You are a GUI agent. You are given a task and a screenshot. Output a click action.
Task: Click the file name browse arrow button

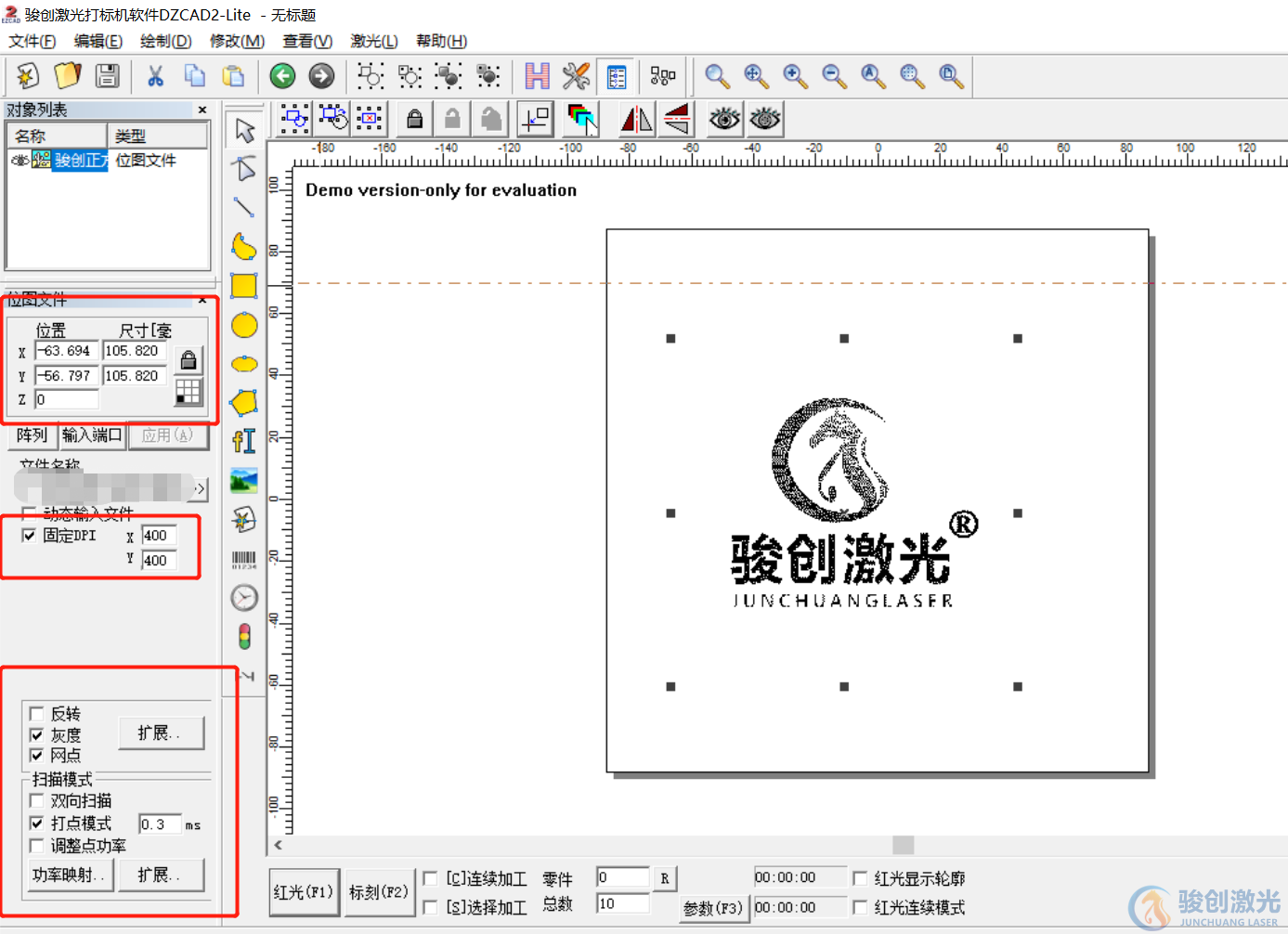(x=200, y=488)
